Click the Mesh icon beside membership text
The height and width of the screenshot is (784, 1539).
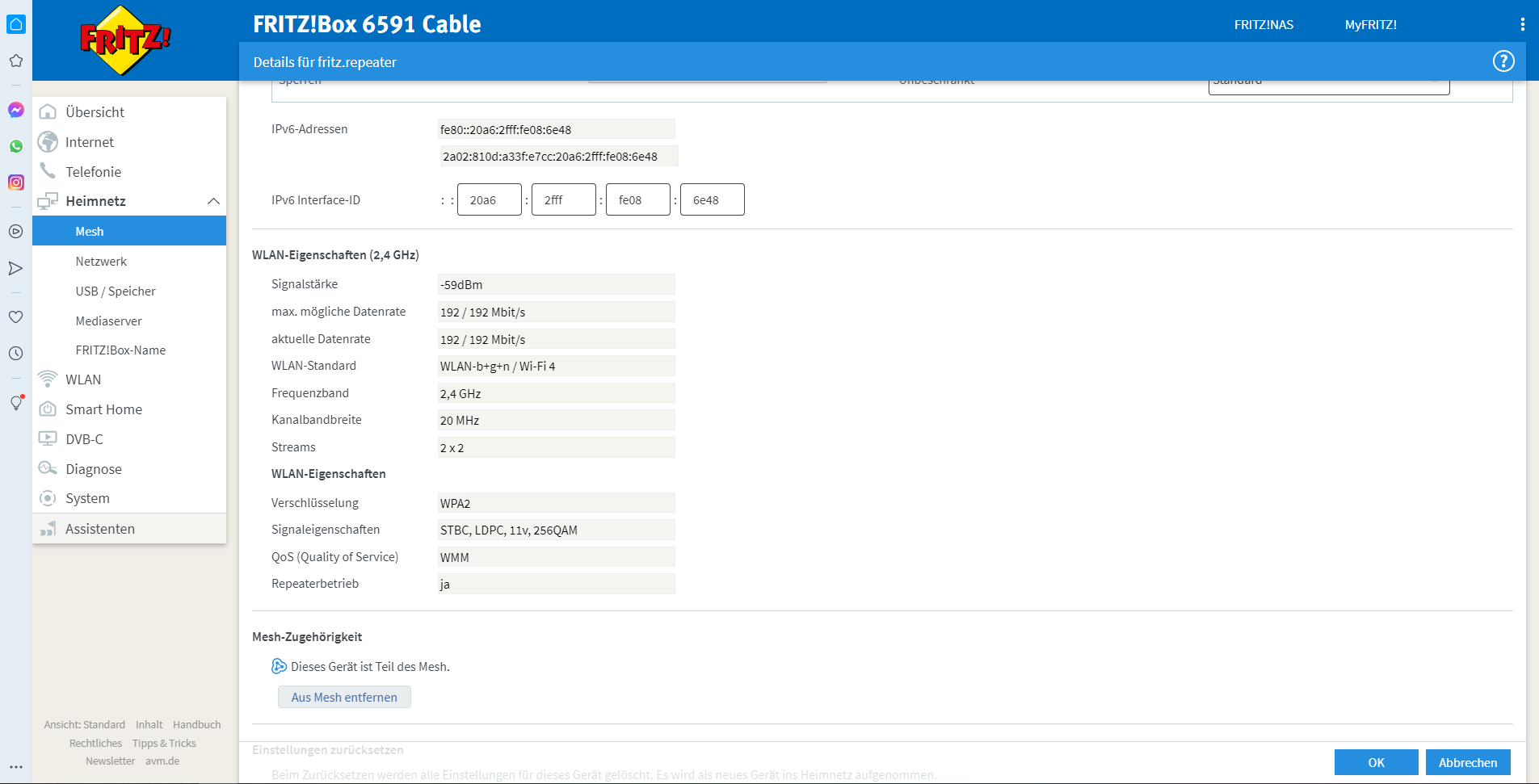pos(279,666)
